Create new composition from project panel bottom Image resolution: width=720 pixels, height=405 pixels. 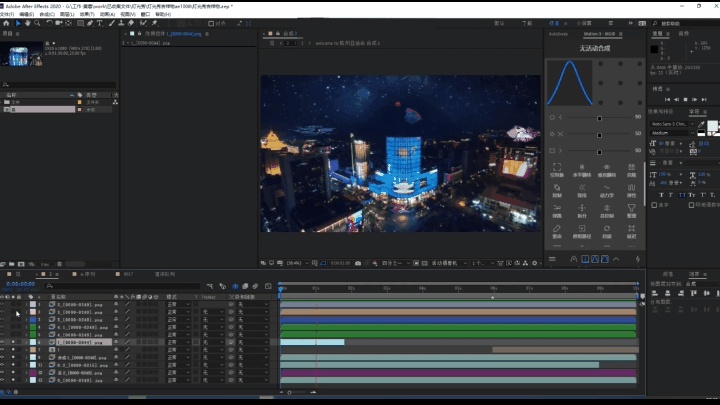[21, 264]
